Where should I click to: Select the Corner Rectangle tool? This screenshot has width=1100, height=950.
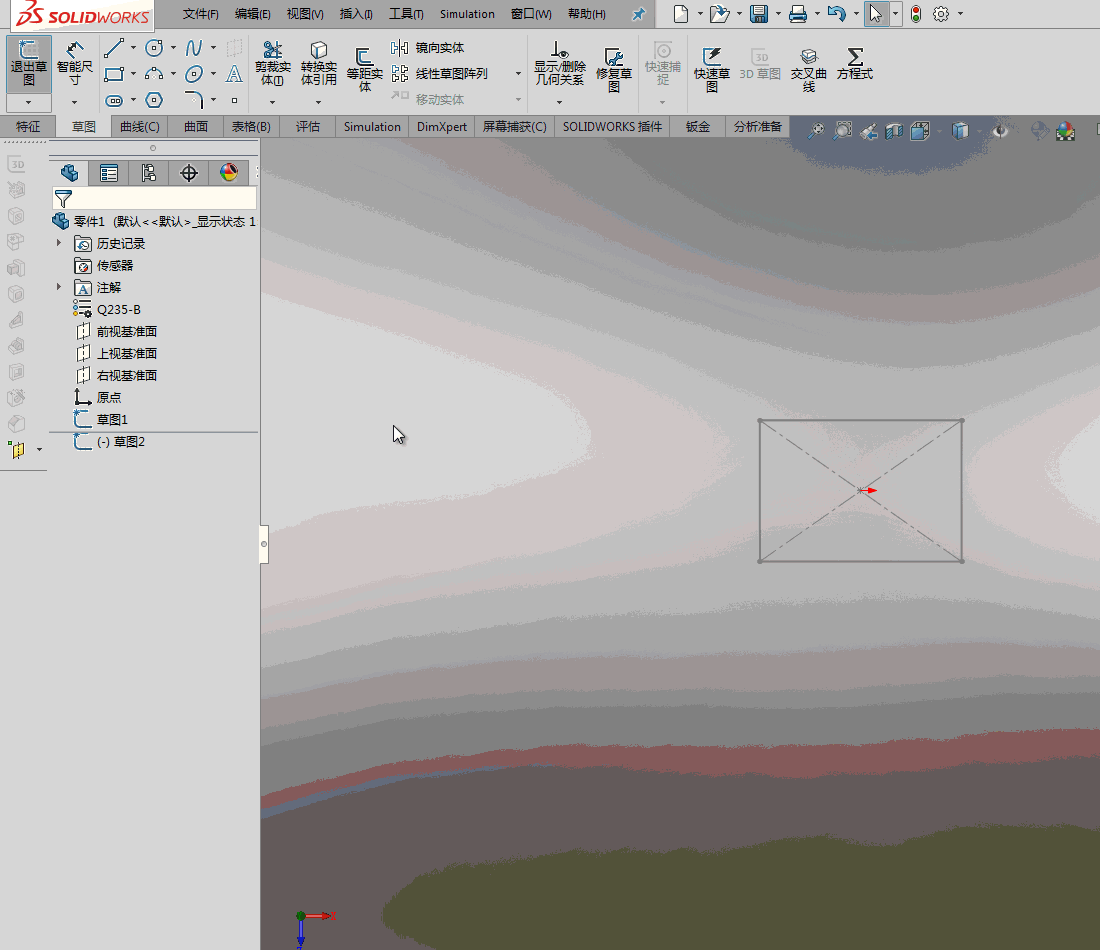[114, 74]
